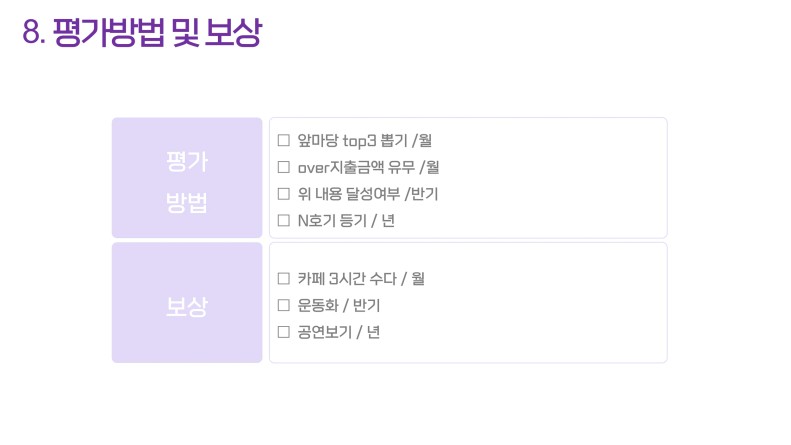Image resolution: width=791 pixels, height=445 pixels.
Task: Click the number 8. in the title
Action: click(x=34, y=33)
